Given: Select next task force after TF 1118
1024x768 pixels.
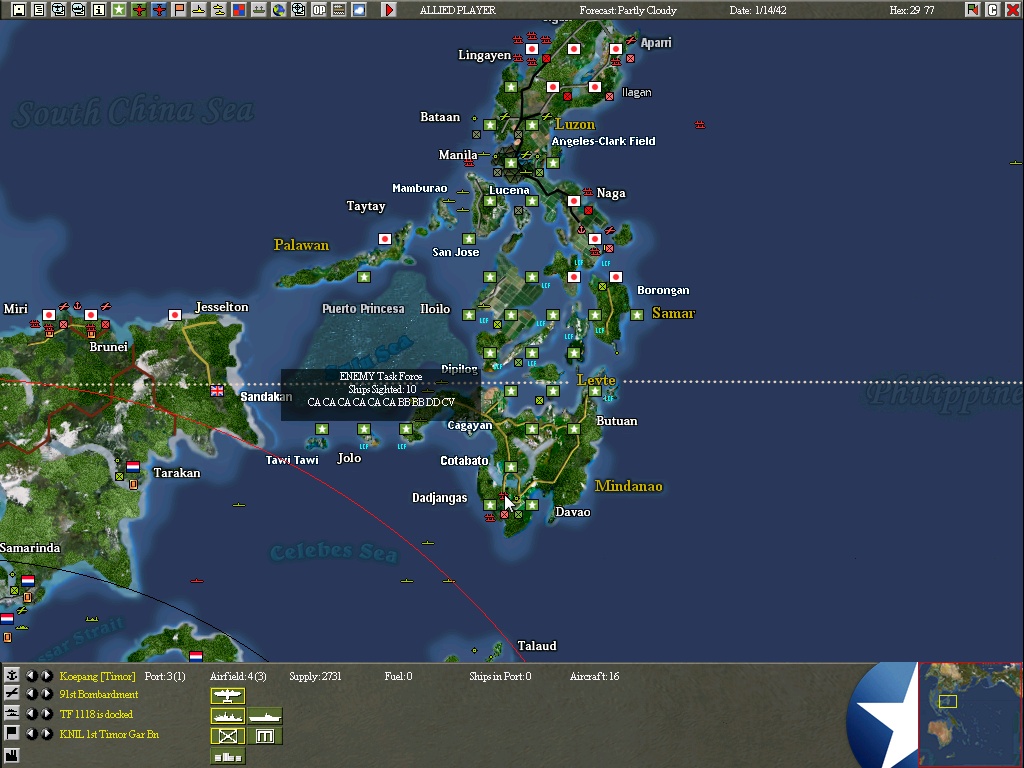Looking at the screenshot, I should (47, 714).
